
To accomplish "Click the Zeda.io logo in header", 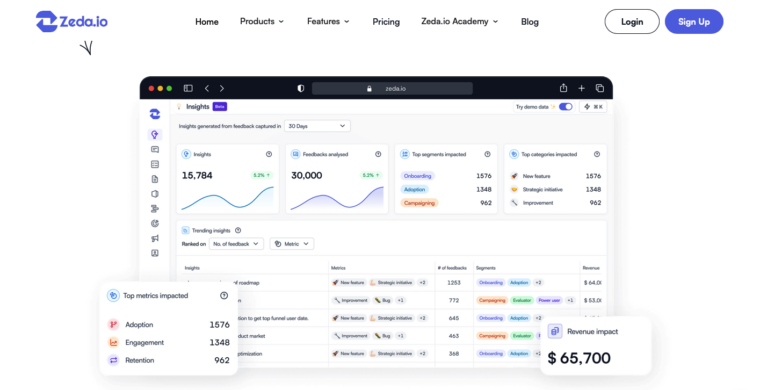I will point(72,21).
